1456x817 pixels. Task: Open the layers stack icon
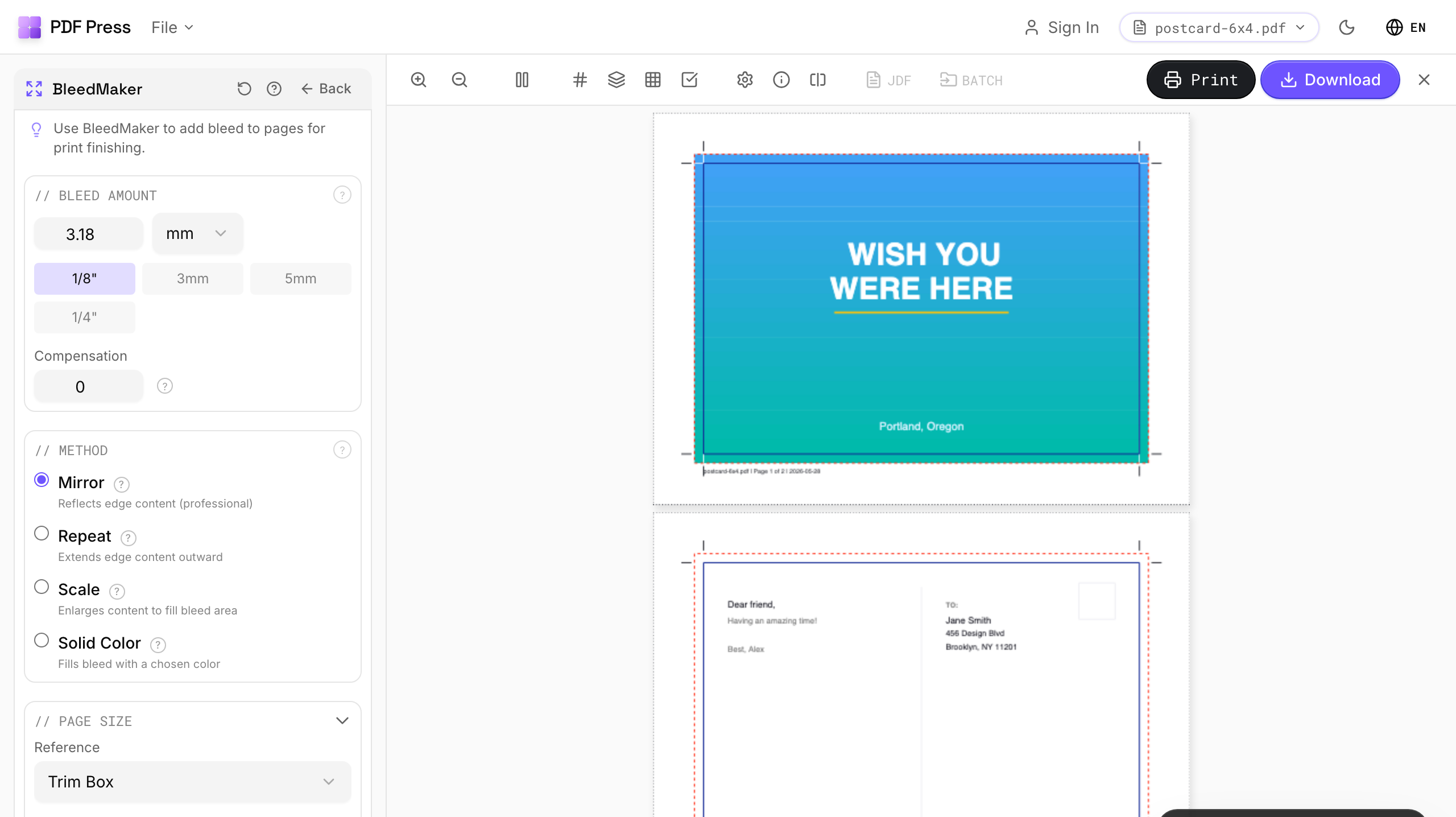pyautogui.click(x=617, y=80)
